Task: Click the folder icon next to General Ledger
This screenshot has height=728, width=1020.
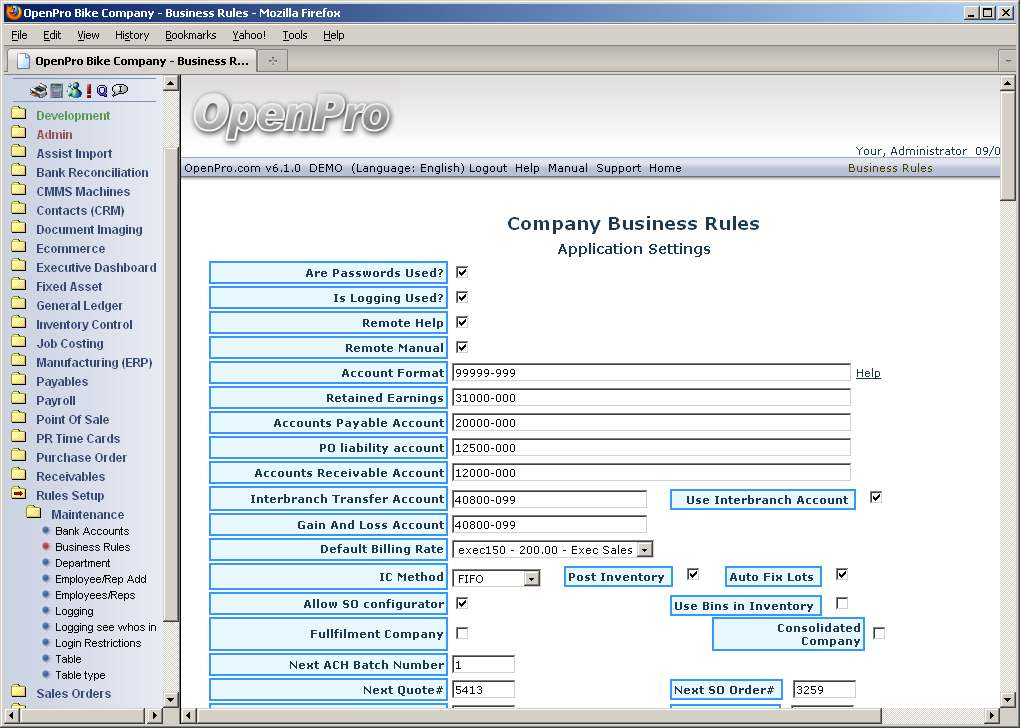Action: [18, 306]
